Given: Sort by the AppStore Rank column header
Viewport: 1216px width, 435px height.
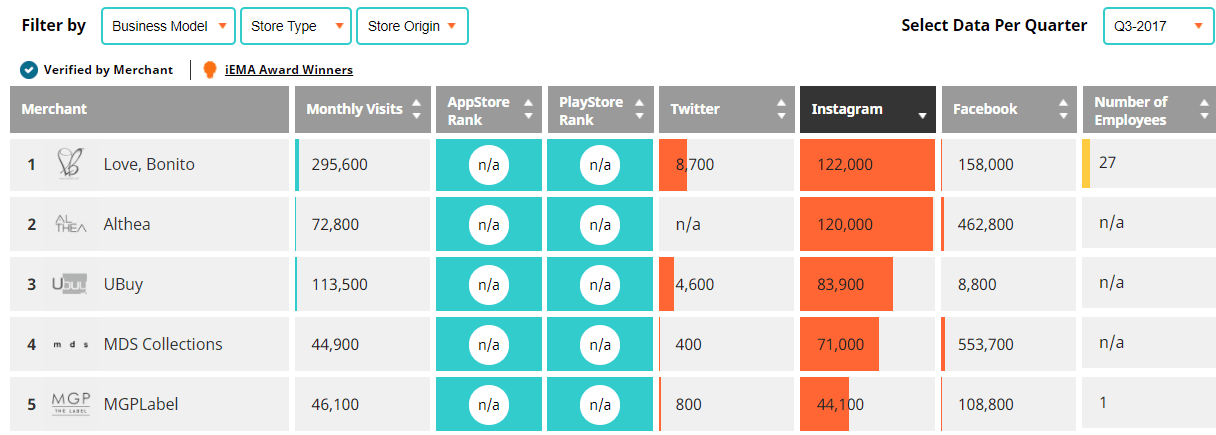Looking at the screenshot, I should (x=489, y=110).
